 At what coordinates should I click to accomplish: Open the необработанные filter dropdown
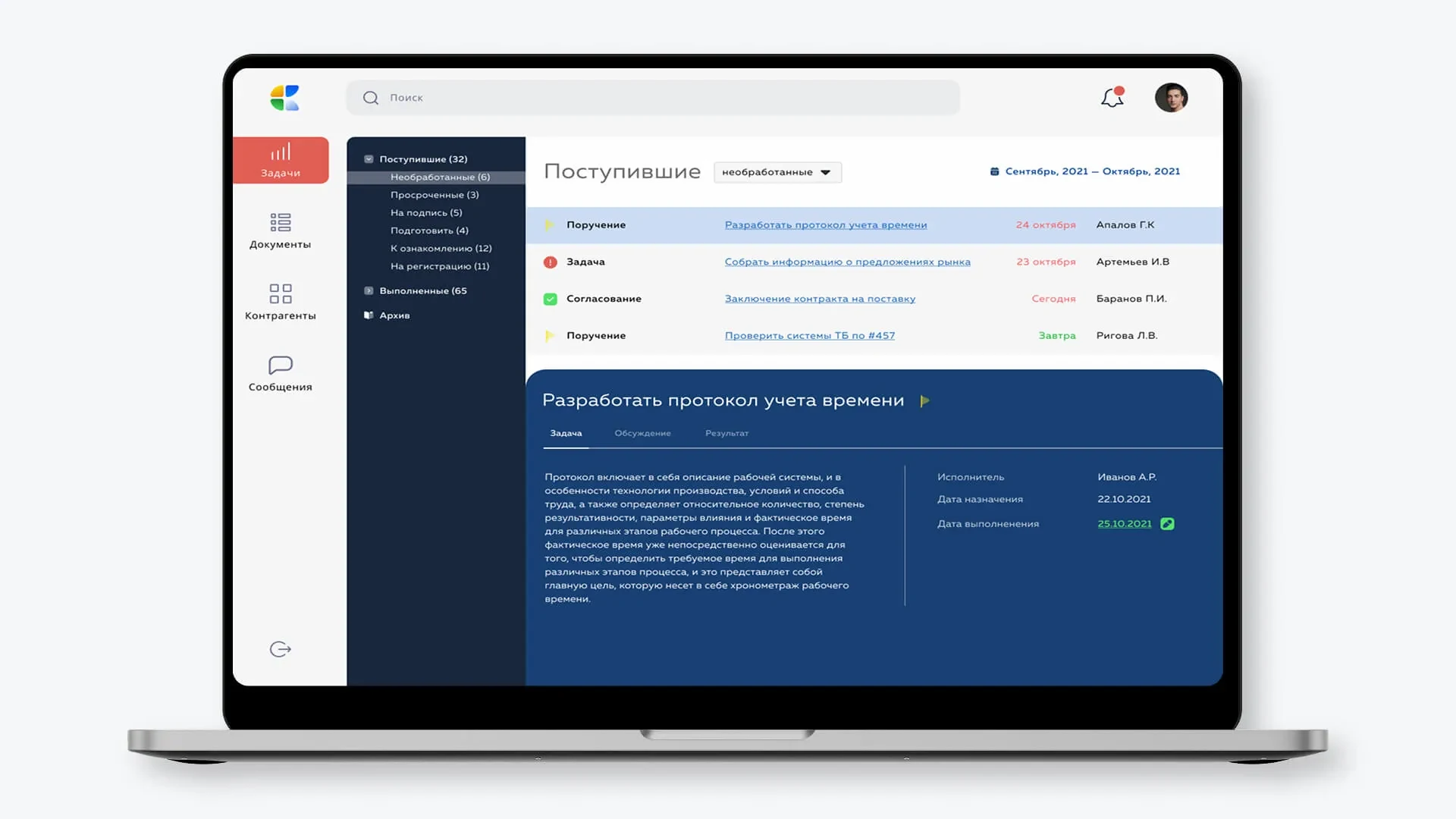coord(777,172)
